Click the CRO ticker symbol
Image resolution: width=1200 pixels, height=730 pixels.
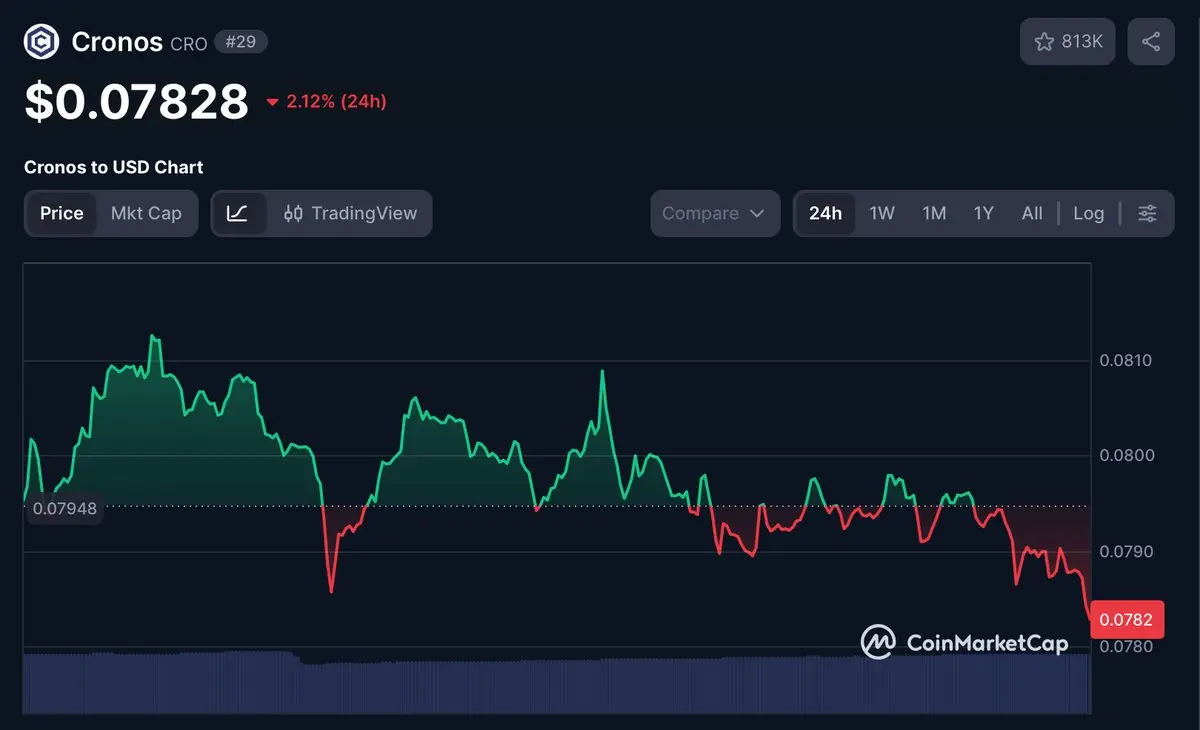click(x=188, y=44)
